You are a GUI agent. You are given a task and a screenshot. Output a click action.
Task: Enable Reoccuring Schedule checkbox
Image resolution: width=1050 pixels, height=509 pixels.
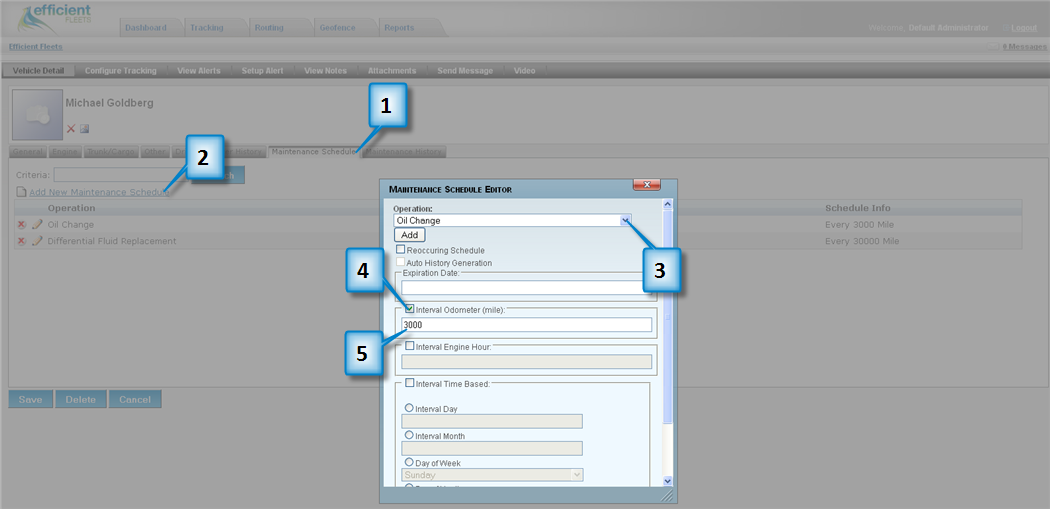[x=400, y=249]
